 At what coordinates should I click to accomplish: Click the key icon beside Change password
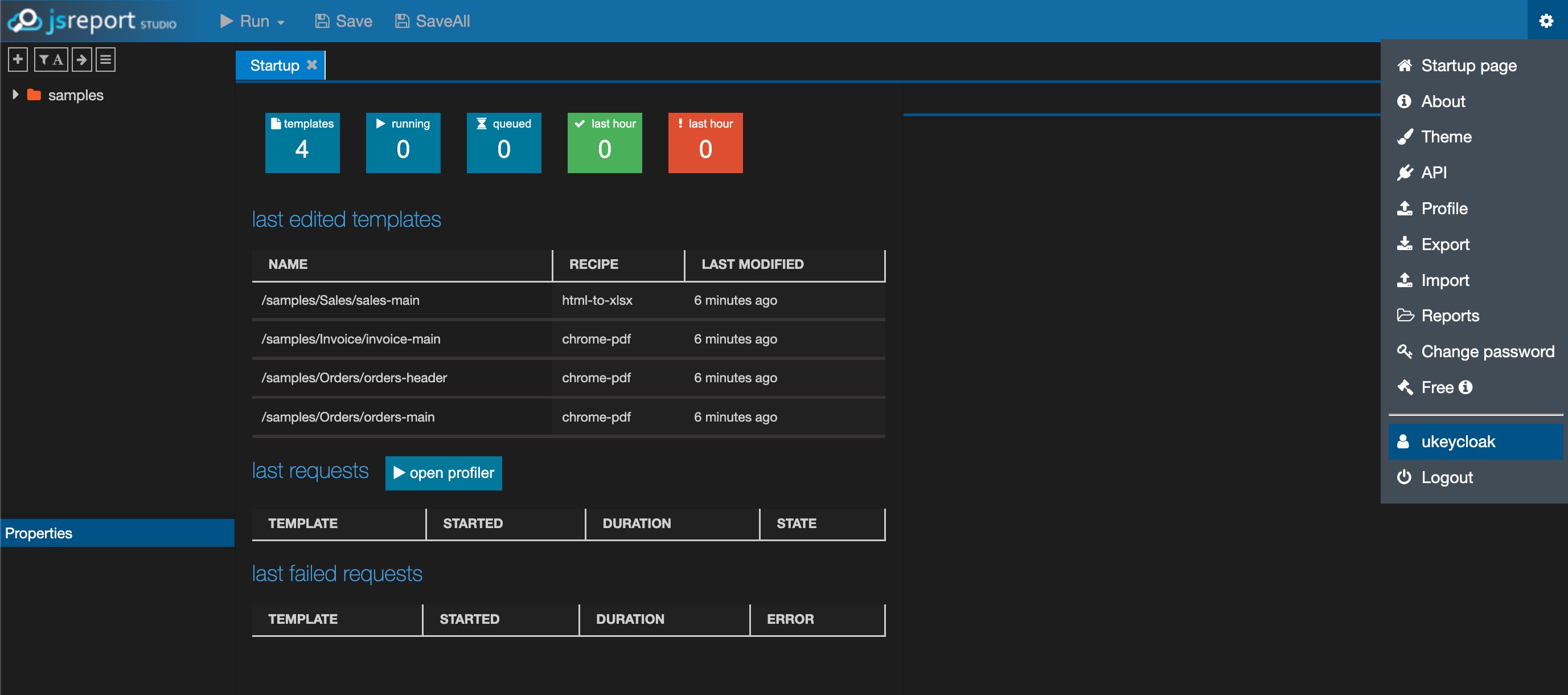[1404, 351]
